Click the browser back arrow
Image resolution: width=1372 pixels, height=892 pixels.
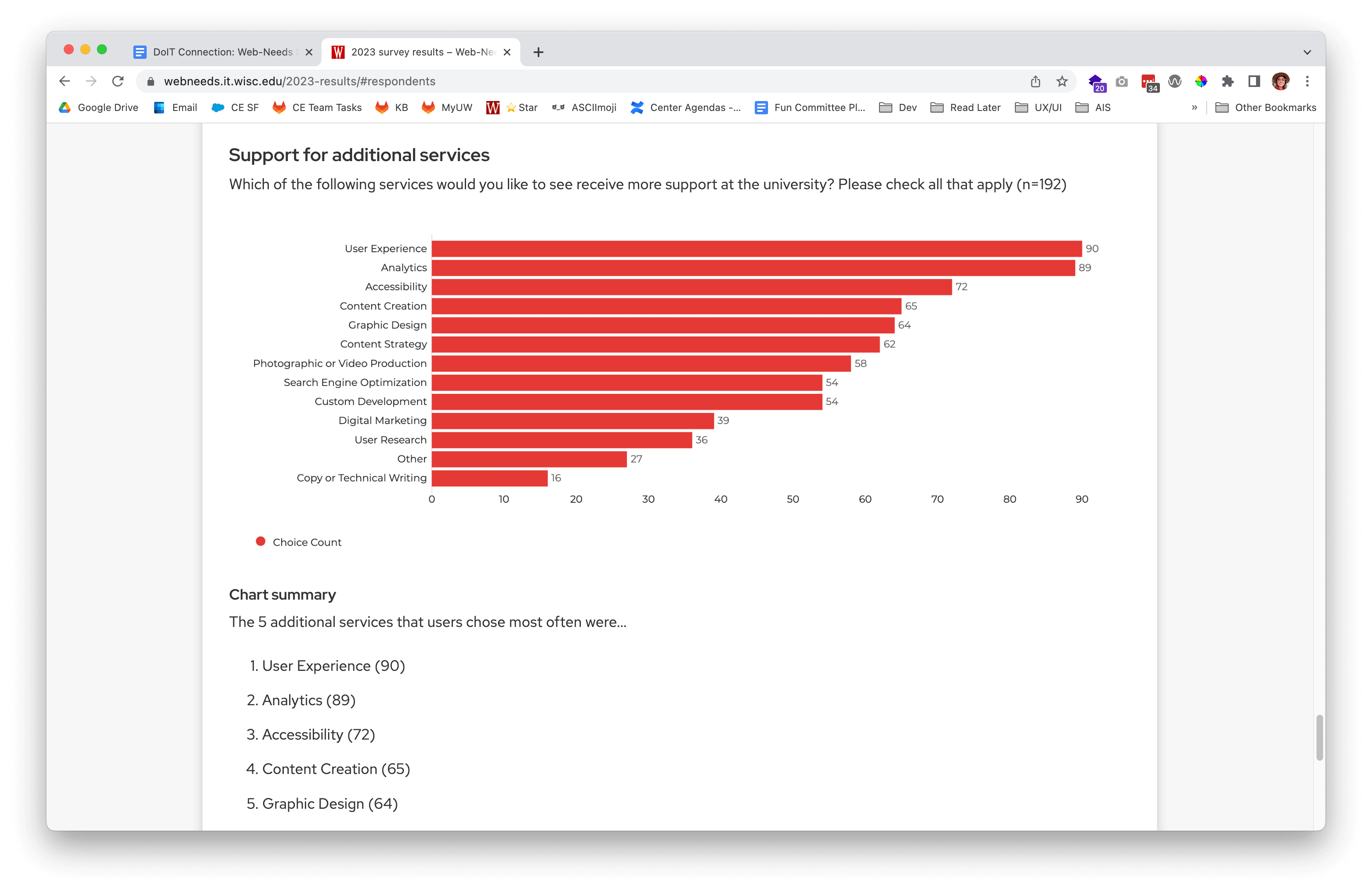coord(65,81)
